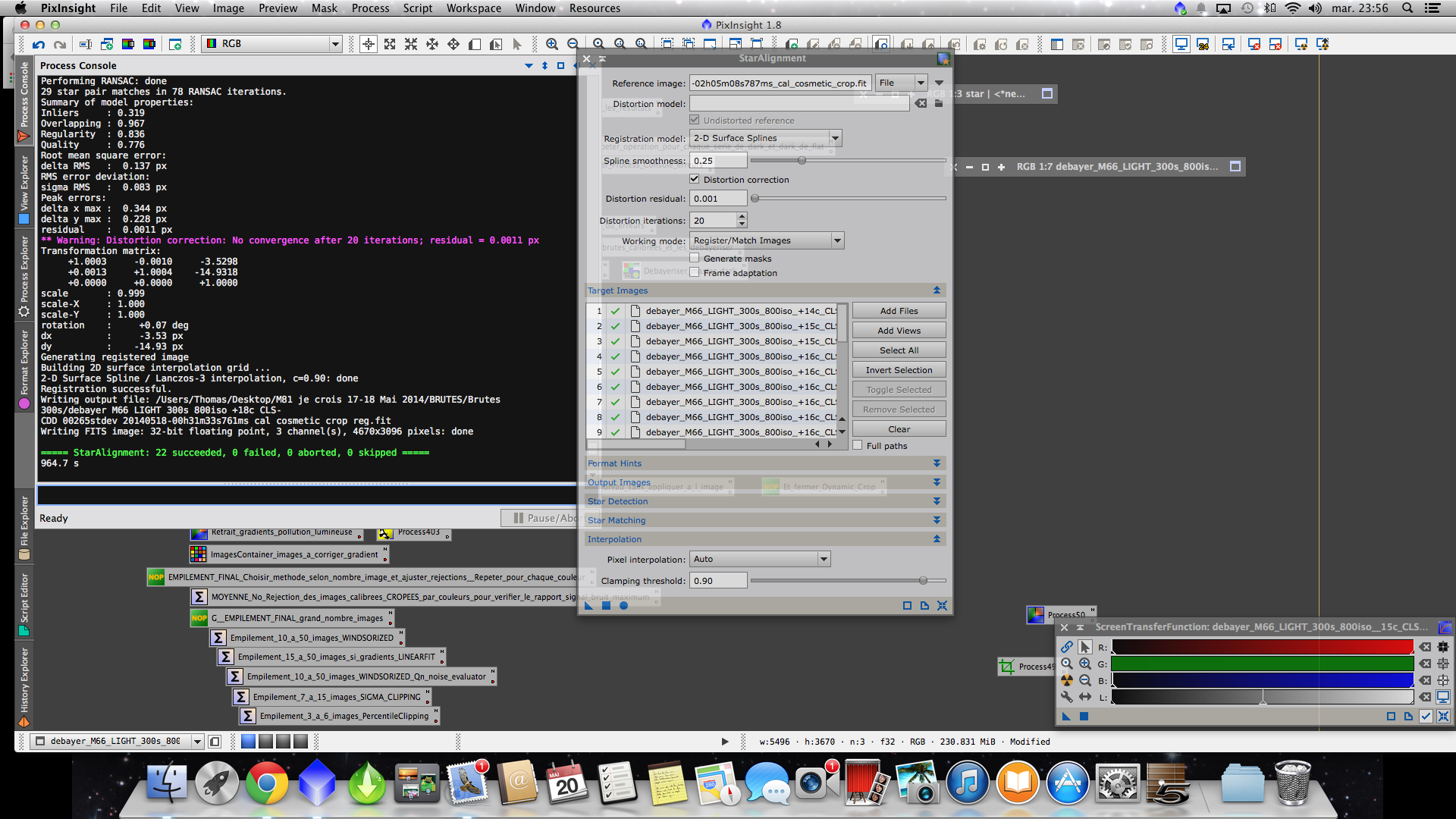Image resolution: width=1456 pixels, height=819 pixels.
Task: Click the undo arrow in toolbar
Action: tap(39, 45)
